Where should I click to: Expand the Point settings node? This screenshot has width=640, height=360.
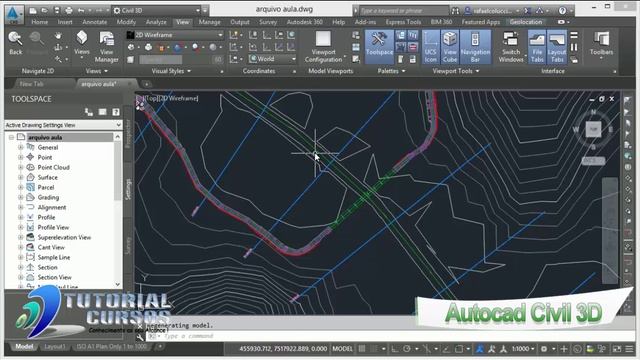click(x=20, y=157)
